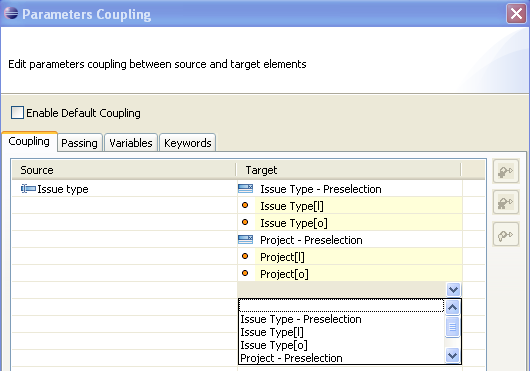This screenshot has height=371, width=530.
Task: Click the Project - Preselection unit icon
Action: 245,240
